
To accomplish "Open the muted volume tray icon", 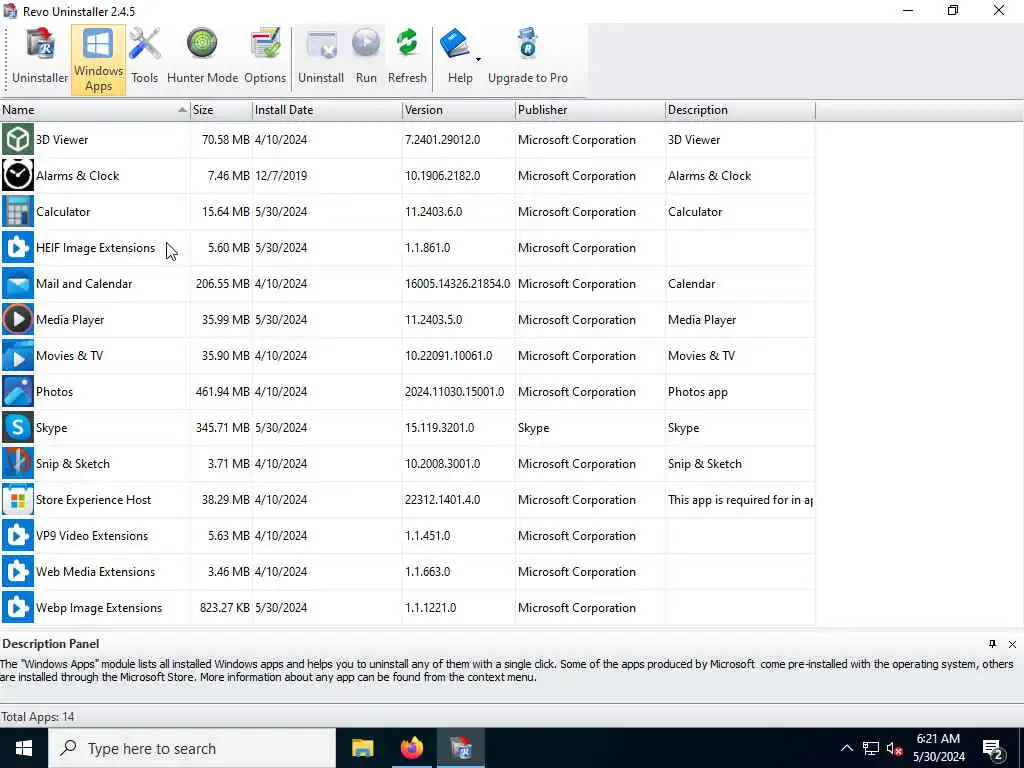I will pyautogui.click(x=894, y=748).
